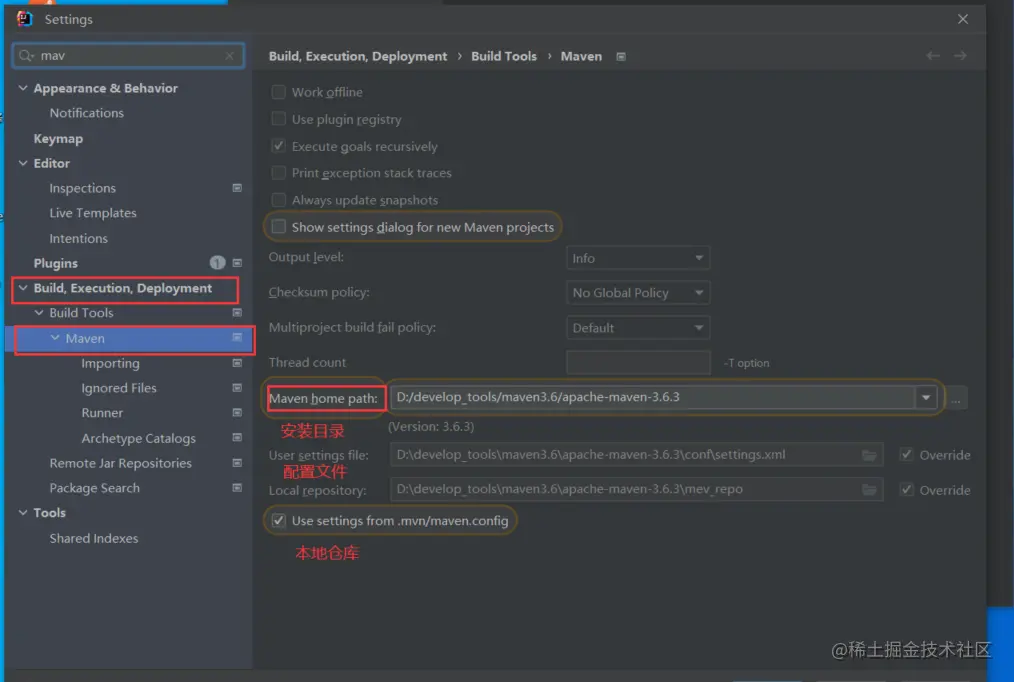Click project icon on Importing row
This screenshot has height=682, width=1014.
[237, 363]
